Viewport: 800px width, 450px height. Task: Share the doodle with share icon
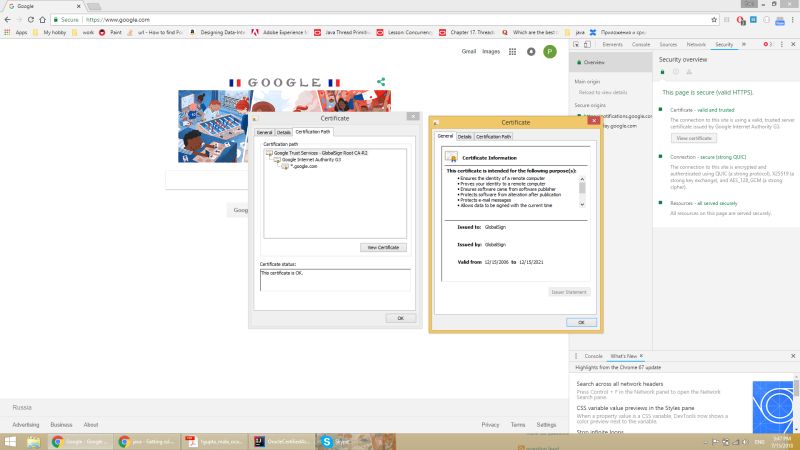381,82
